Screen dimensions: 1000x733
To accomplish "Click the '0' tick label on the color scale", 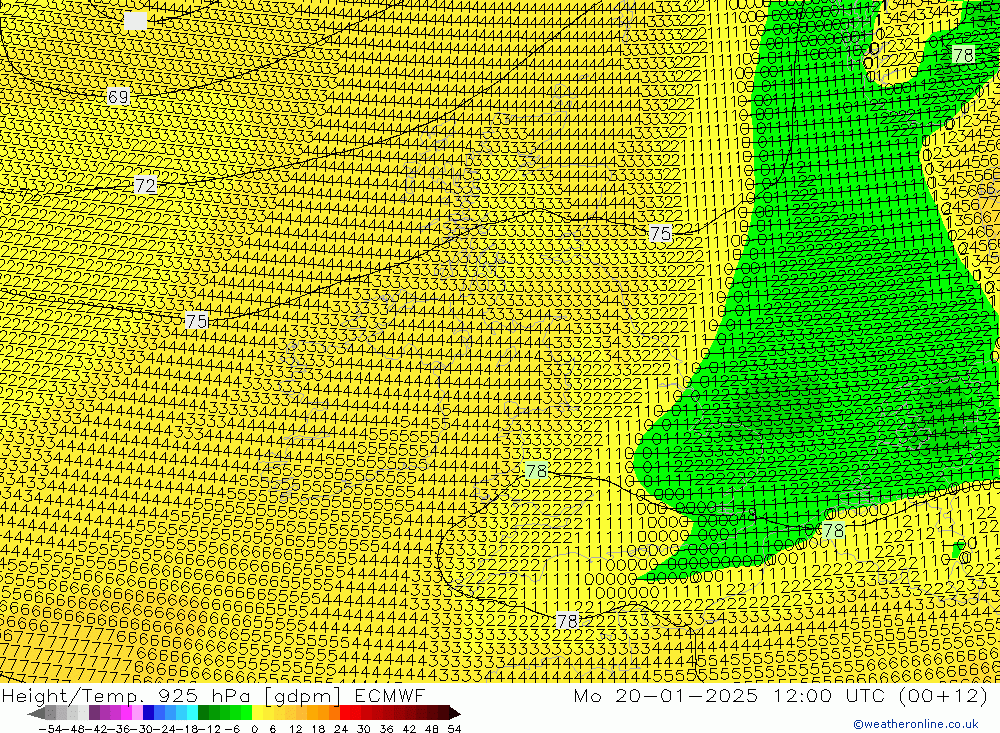I will coord(254,729).
